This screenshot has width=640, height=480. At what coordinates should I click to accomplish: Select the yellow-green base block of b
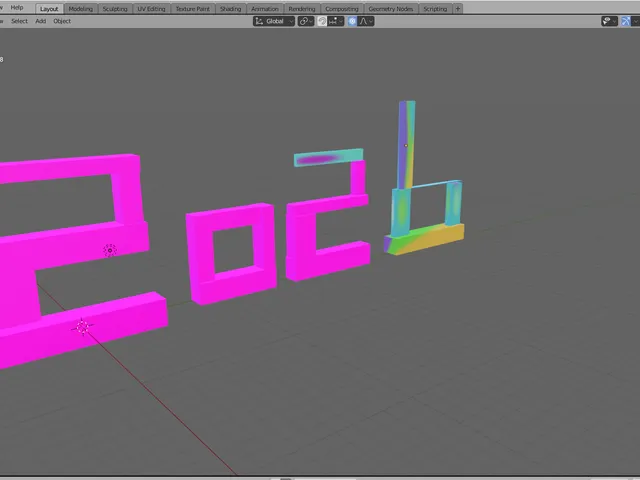coord(424,240)
